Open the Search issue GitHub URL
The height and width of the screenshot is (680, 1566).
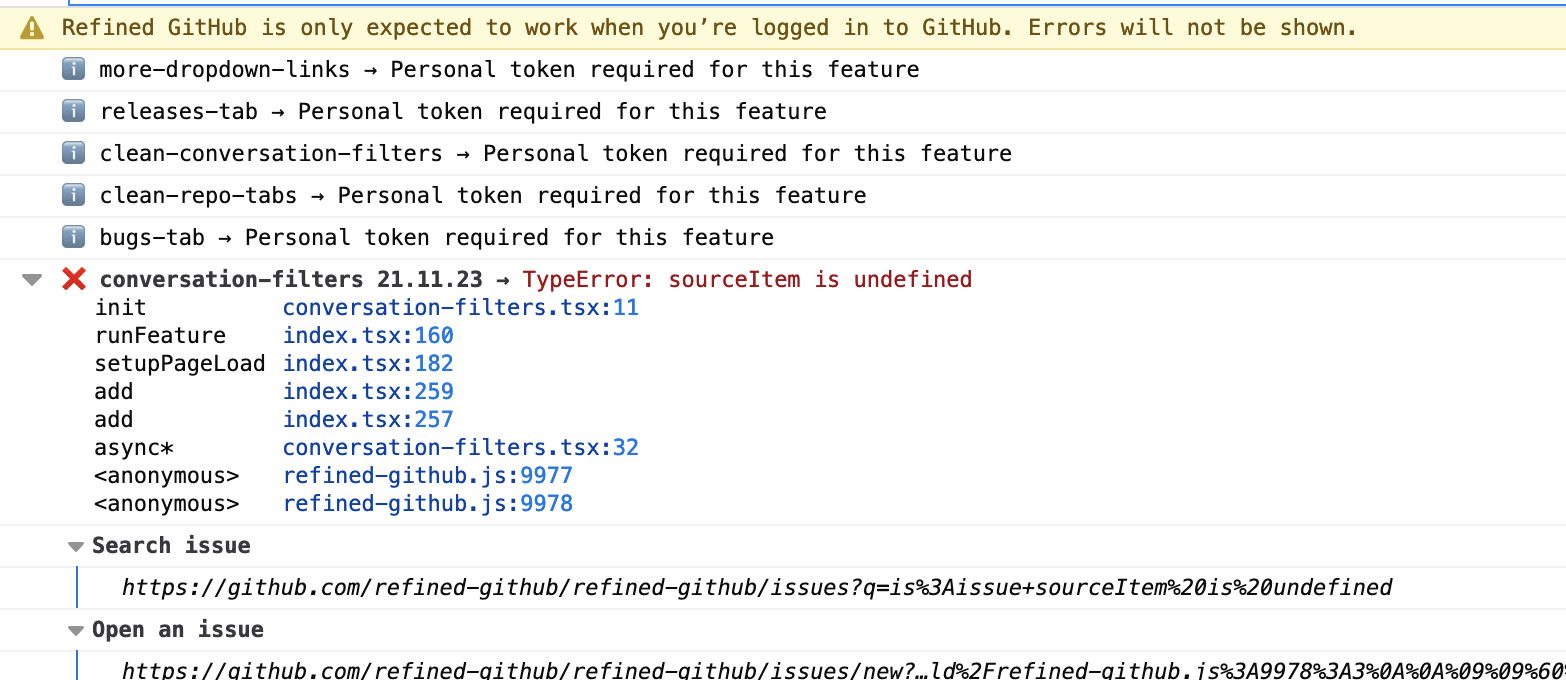755,588
